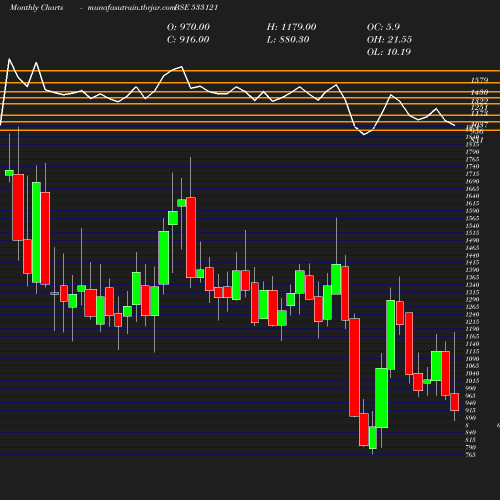Viewport: 500px width, 500px height.
Task: Select the high value 'H: 1179.00'
Action: click(x=291, y=27)
